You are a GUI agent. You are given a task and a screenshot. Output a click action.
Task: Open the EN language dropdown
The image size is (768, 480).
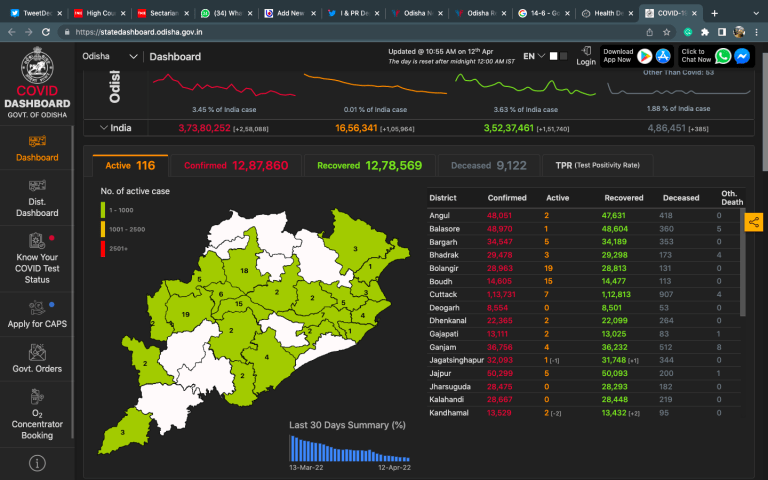(532, 57)
